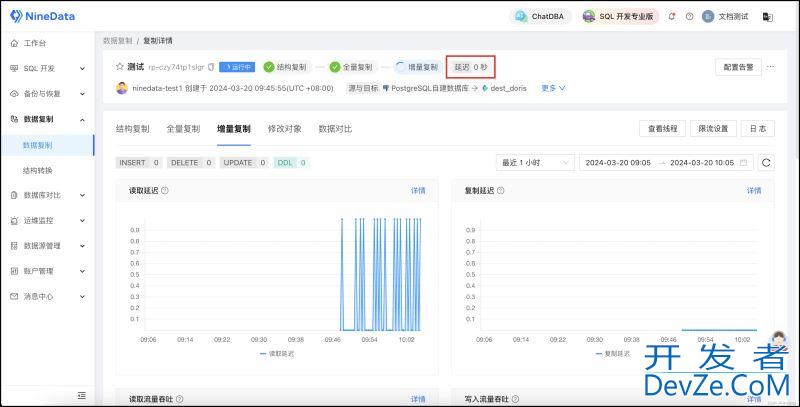Viewport: 800px width, 407px height.
Task: Open 详情 link for 读取延迟 chart
Action: coord(418,191)
